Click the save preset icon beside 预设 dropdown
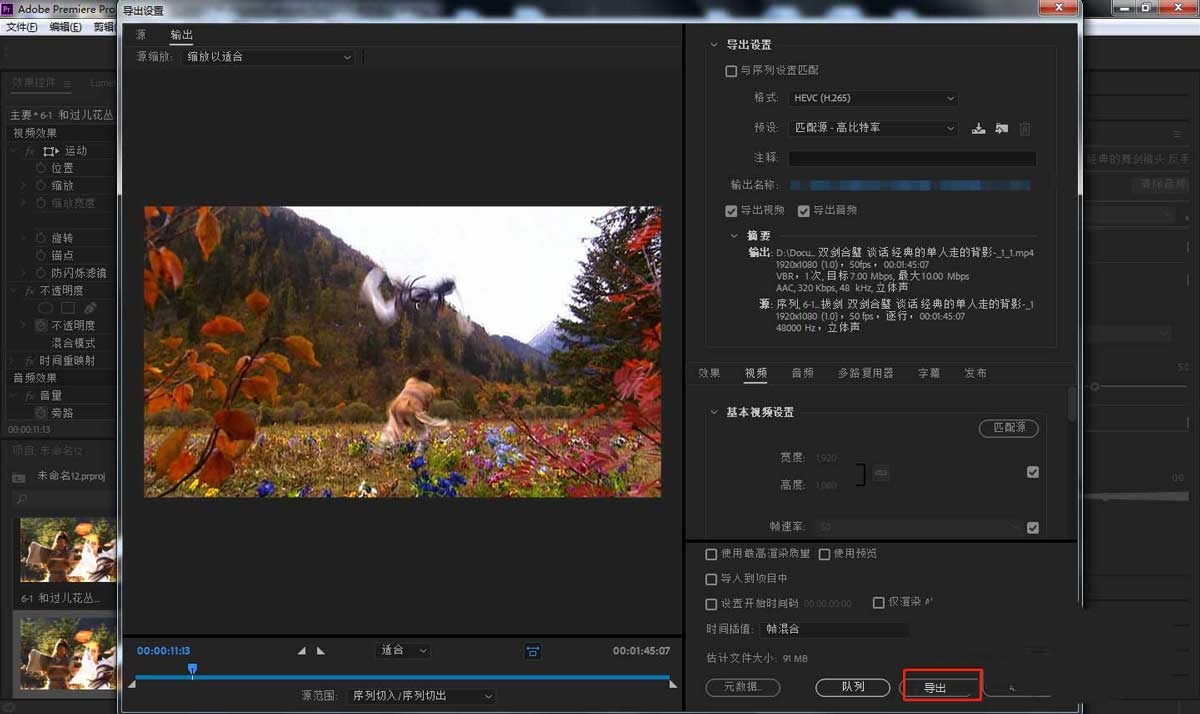Image resolution: width=1200 pixels, height=714 pixels. click(x=978, y=128)
